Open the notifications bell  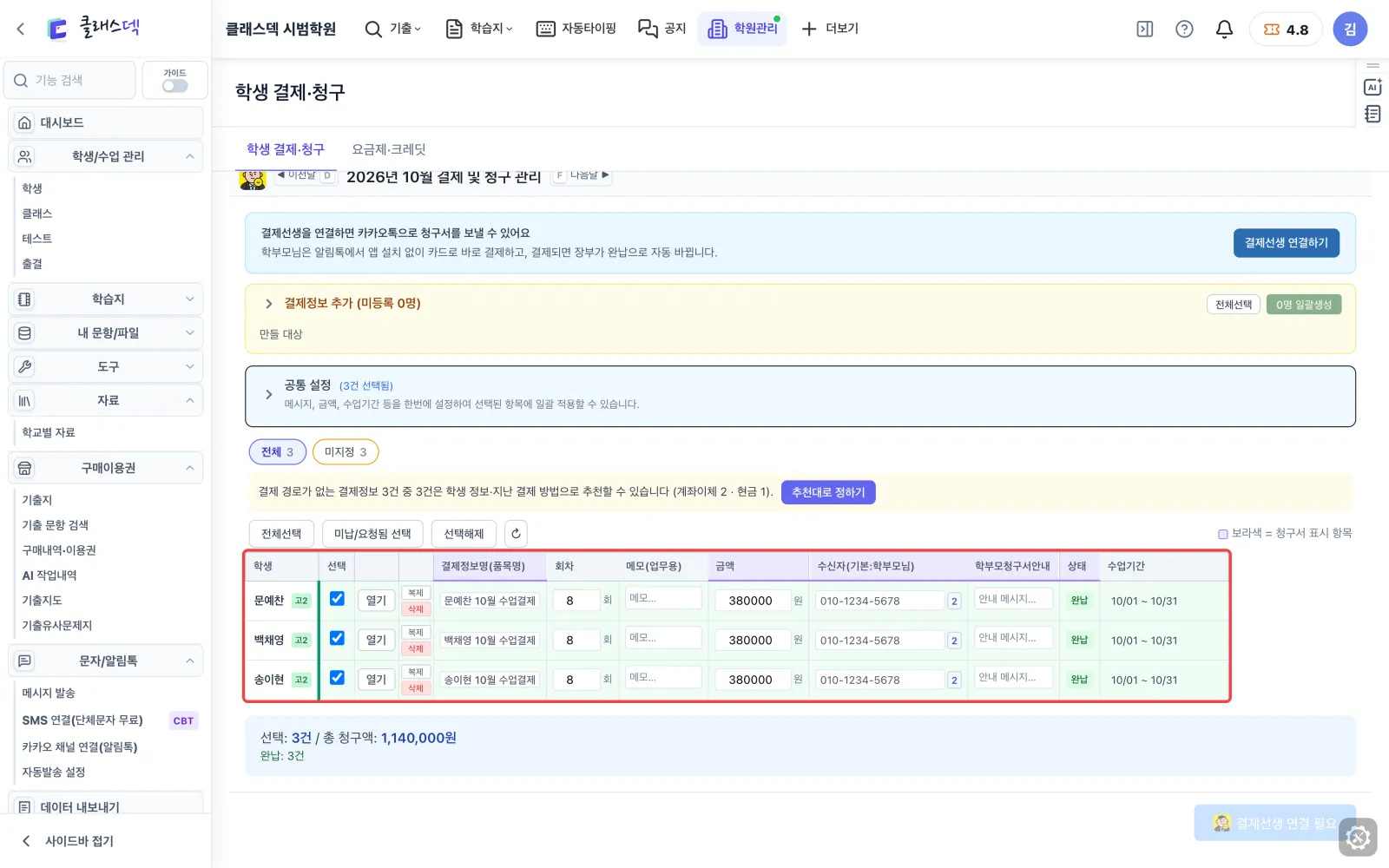1224,29
